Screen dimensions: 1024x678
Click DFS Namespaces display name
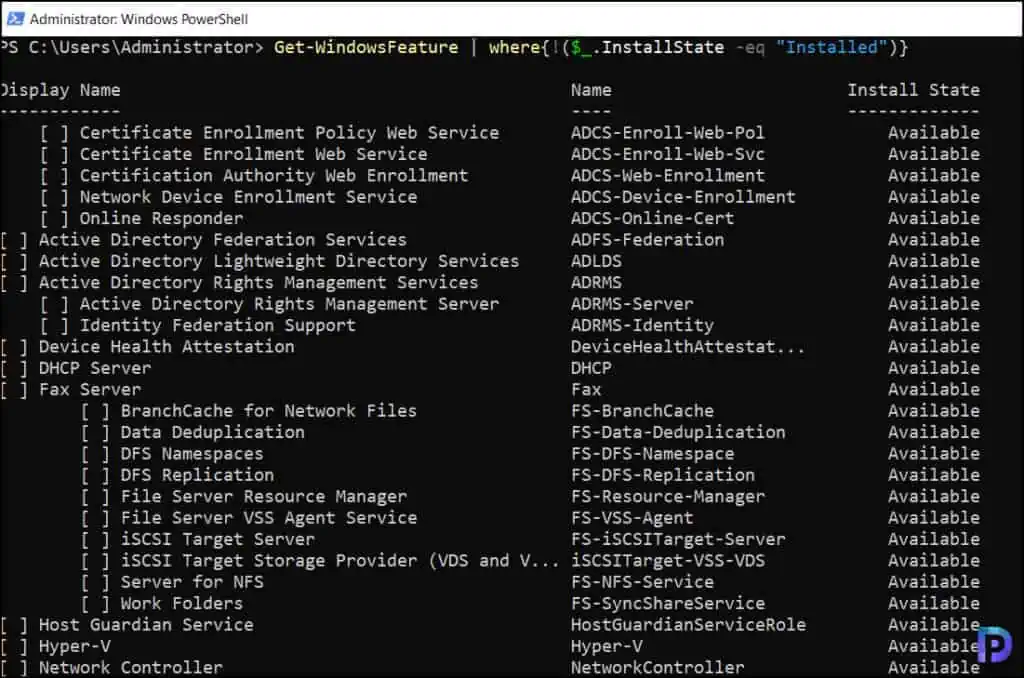[192, 454]
